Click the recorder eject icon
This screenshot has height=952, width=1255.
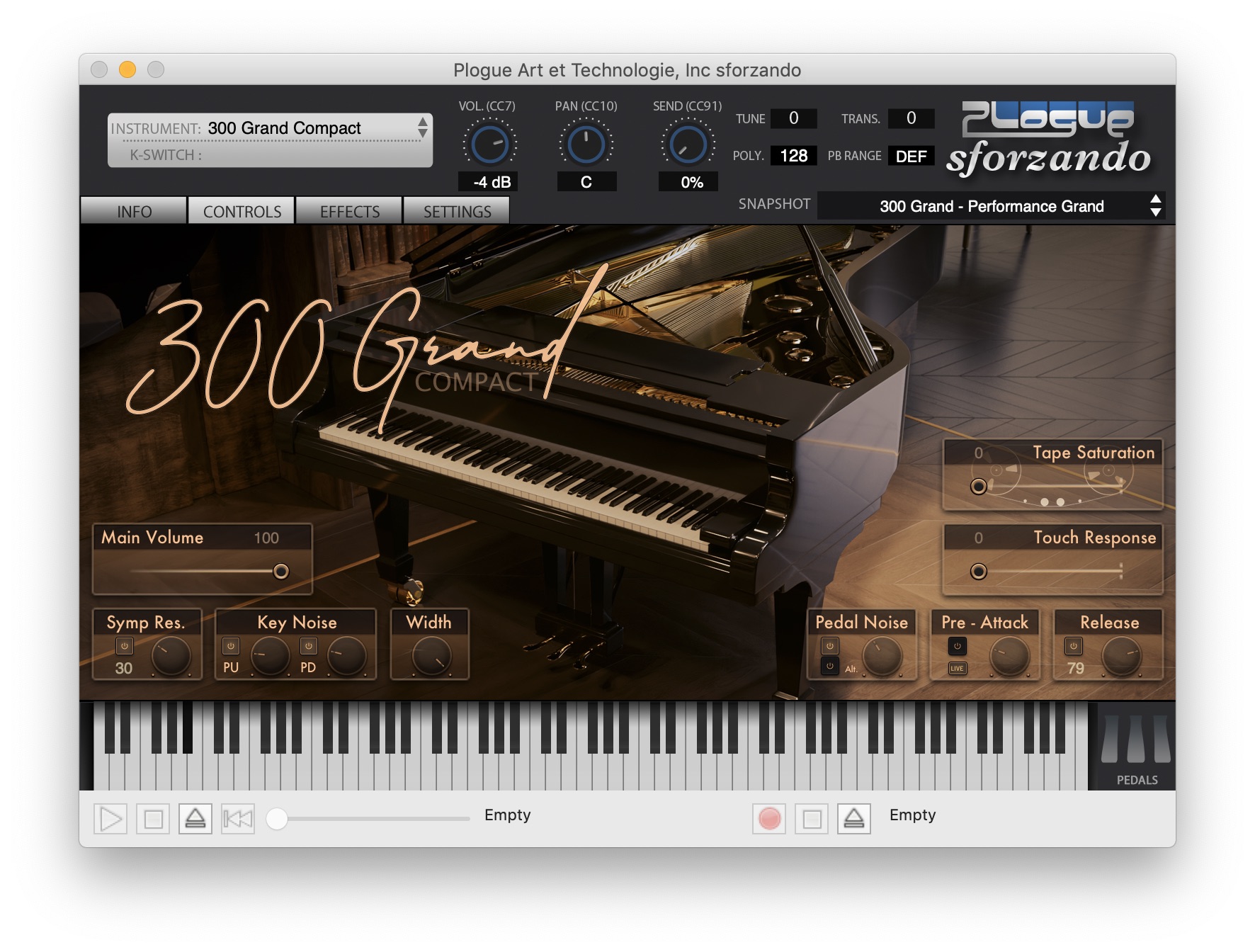coord(854,819)
